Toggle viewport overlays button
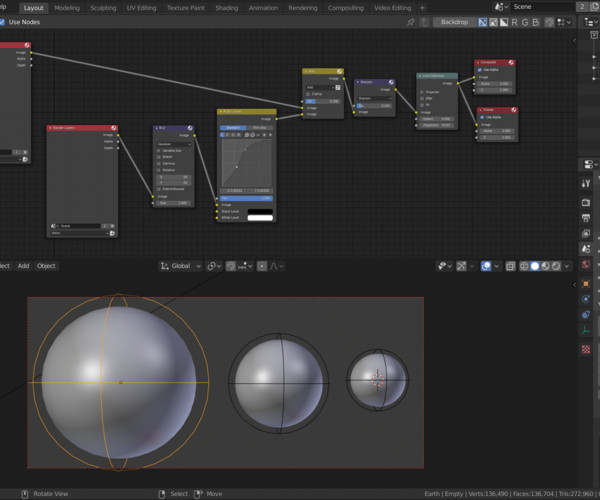Viewport: 600px width, 500px height. [486, 266]
